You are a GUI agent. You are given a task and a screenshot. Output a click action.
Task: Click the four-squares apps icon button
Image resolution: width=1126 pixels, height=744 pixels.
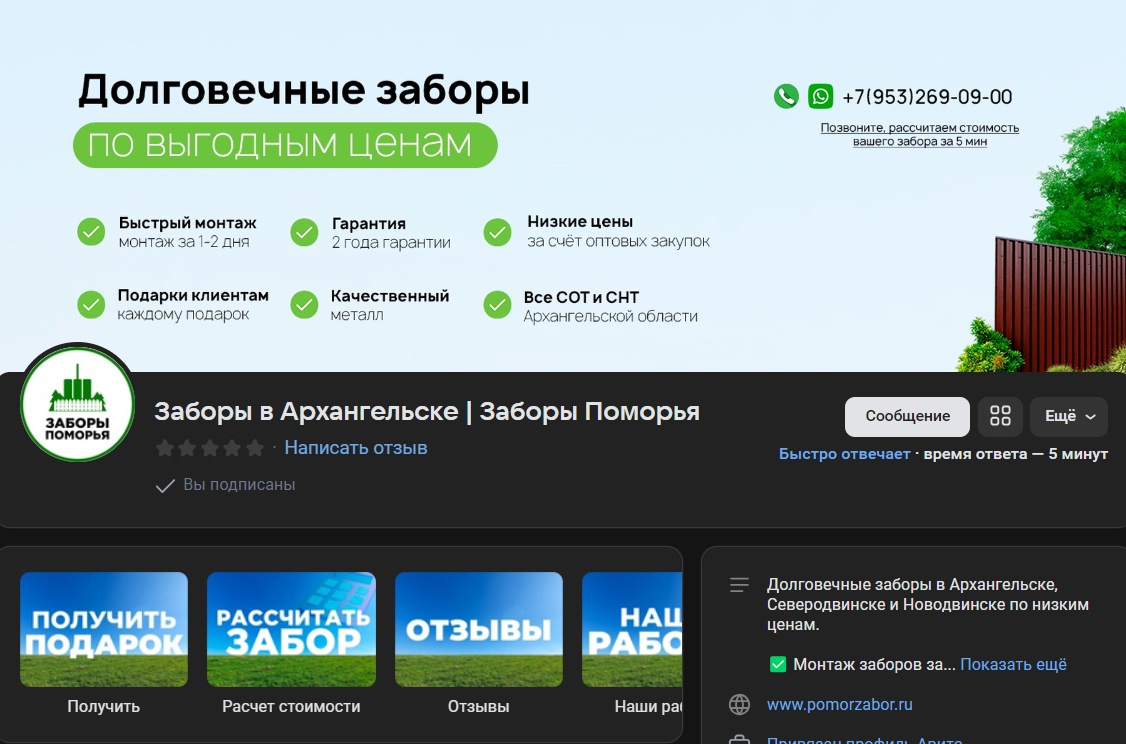coord(1000,416)
